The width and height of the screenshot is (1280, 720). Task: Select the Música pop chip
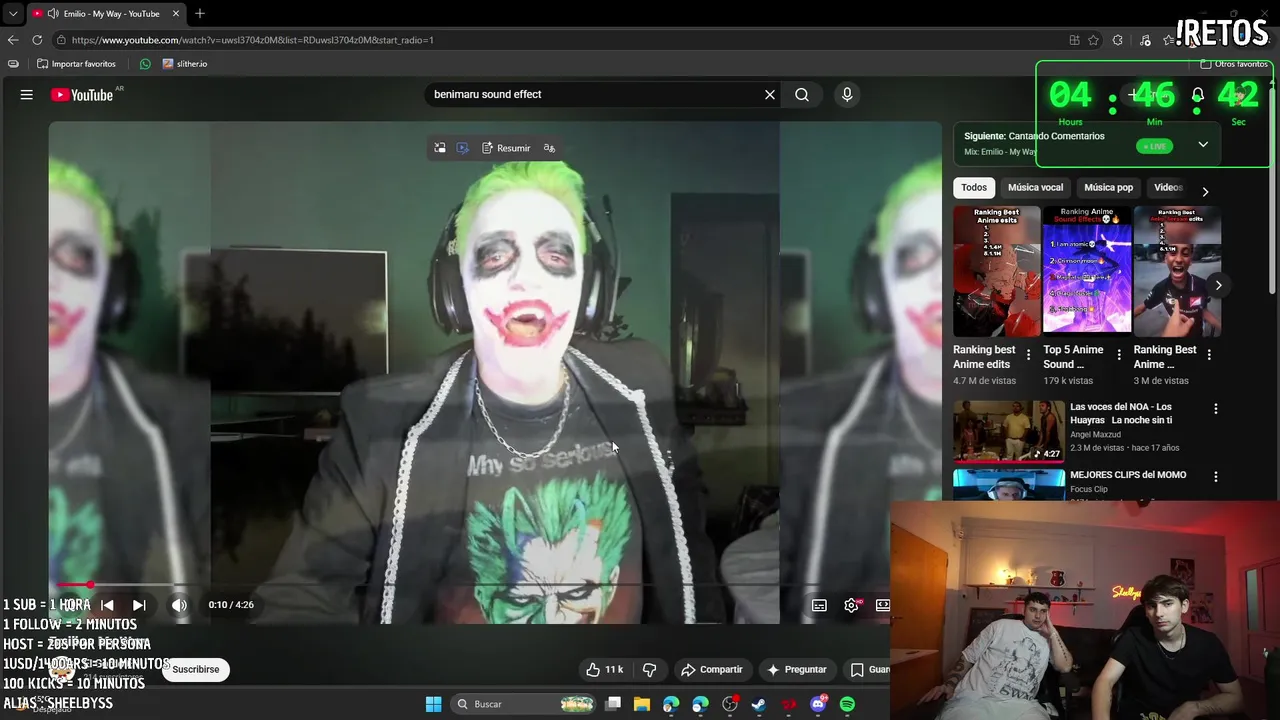pyautogui.click(x=1109, y=187)
